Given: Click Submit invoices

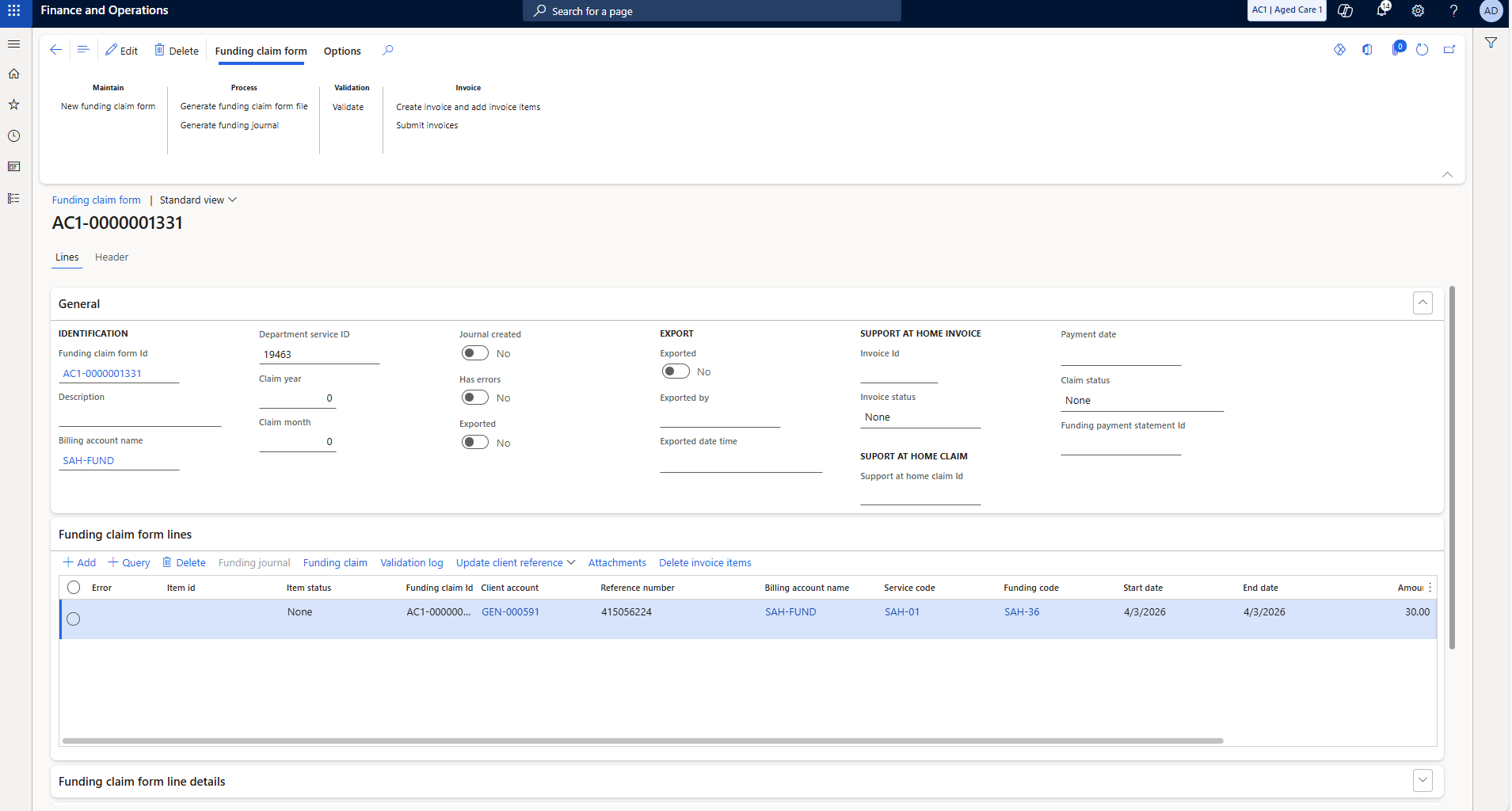Looking at the screenshot, I should [x=427, y=125].
